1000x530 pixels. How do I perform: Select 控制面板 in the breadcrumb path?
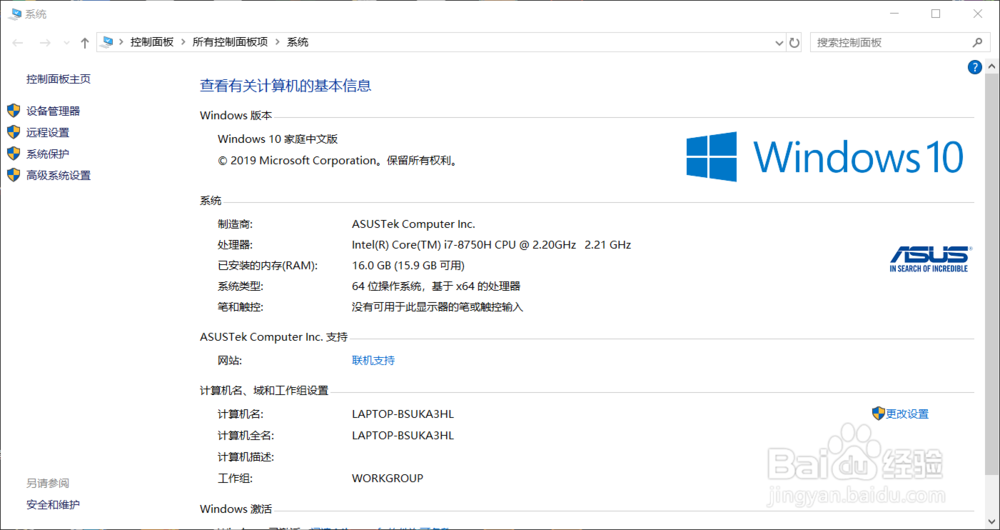click(x=152, y=42)
